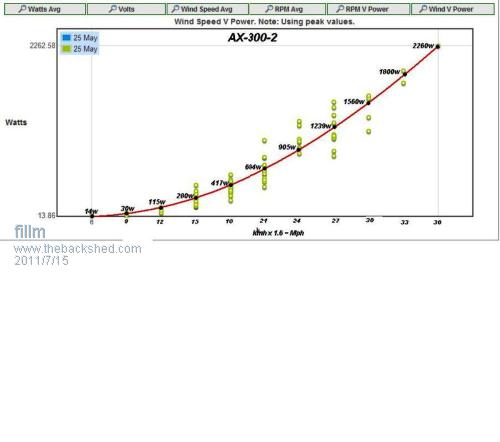The height and width of the screenshot is (442, 500).
Task: Select the 2260w data point on curve
Action: [x=438, y=47]
